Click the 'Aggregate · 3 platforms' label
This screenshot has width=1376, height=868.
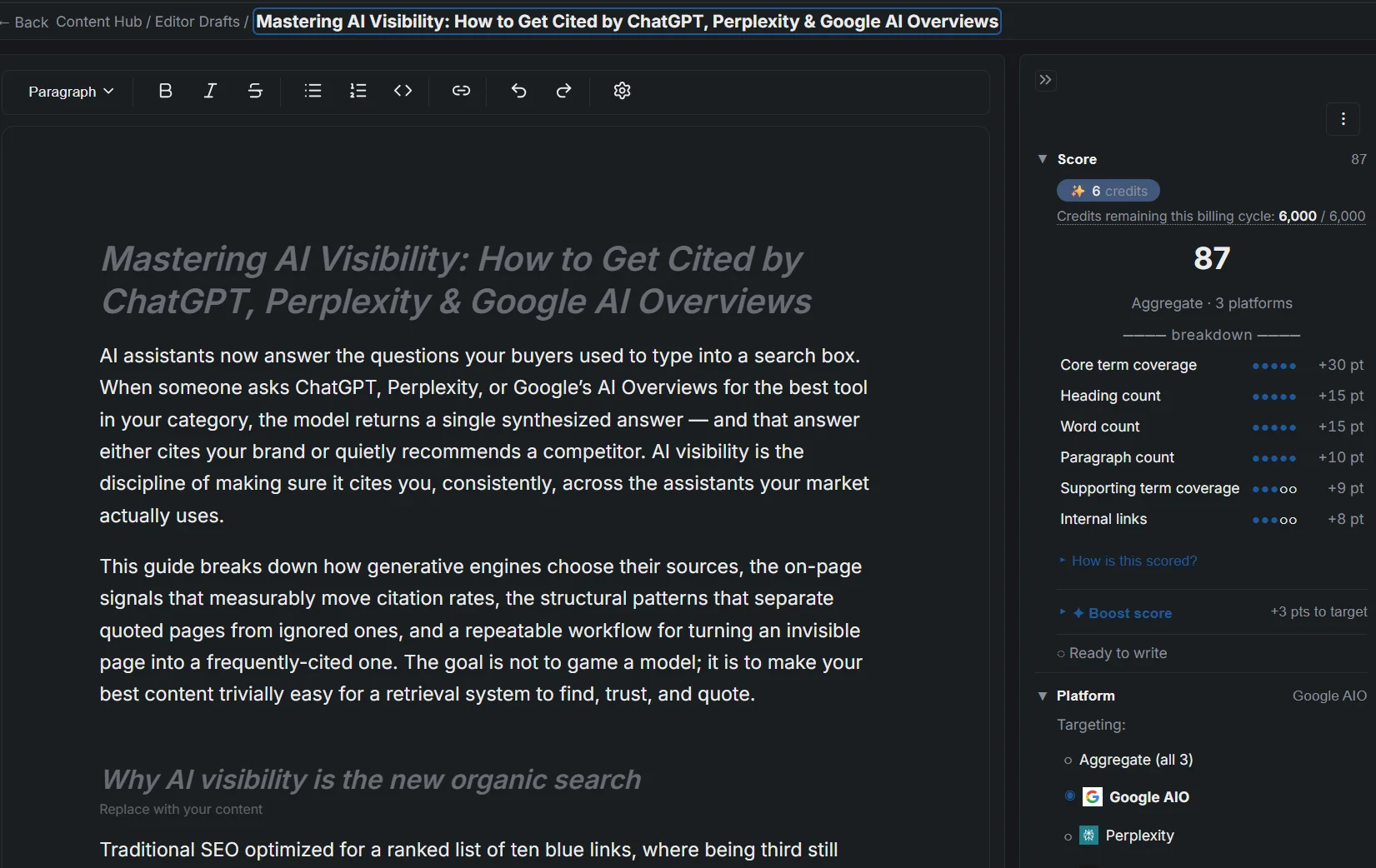click(x=1212, y=303)
